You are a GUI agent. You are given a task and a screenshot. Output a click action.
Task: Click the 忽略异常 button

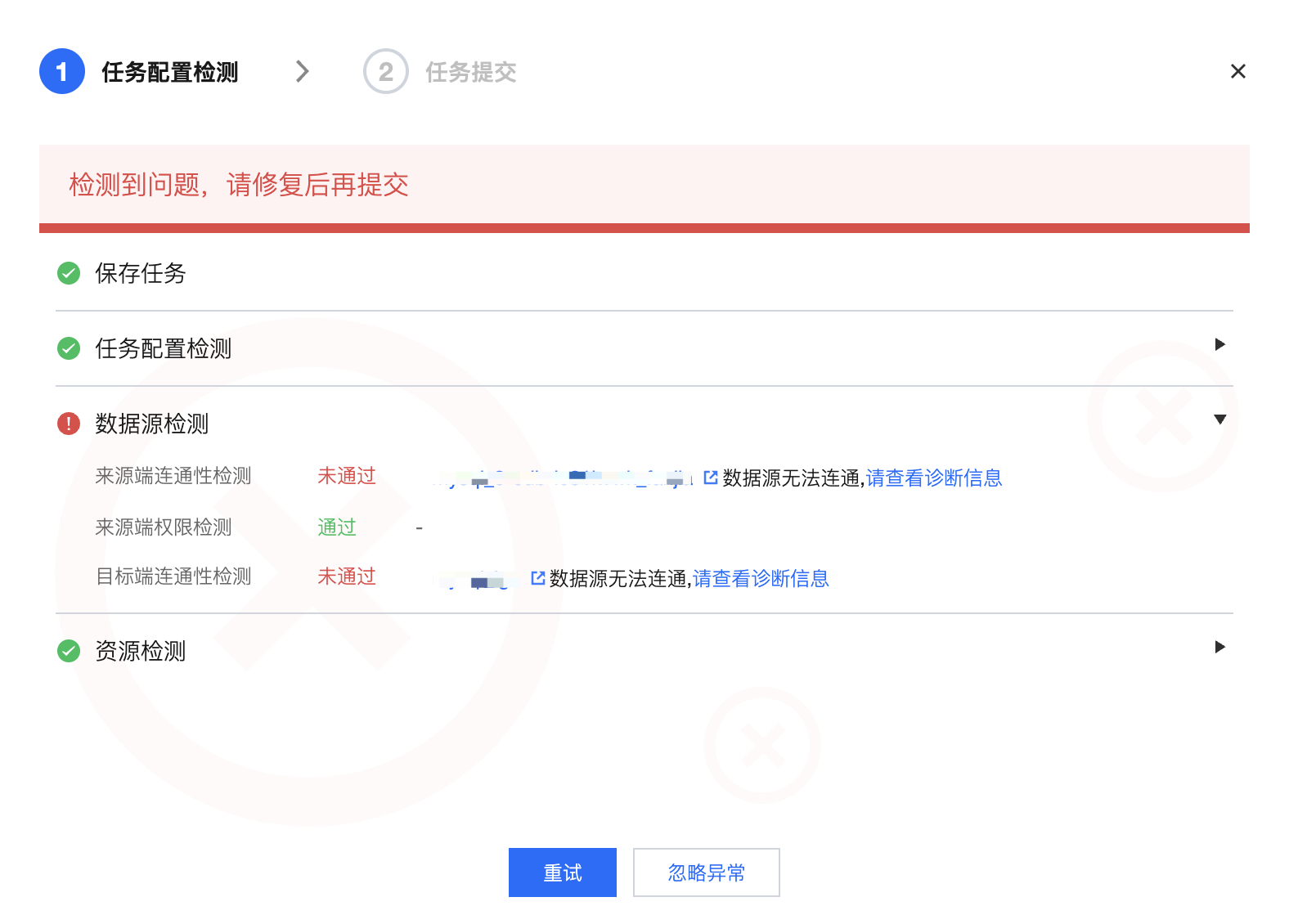(706, 872)
